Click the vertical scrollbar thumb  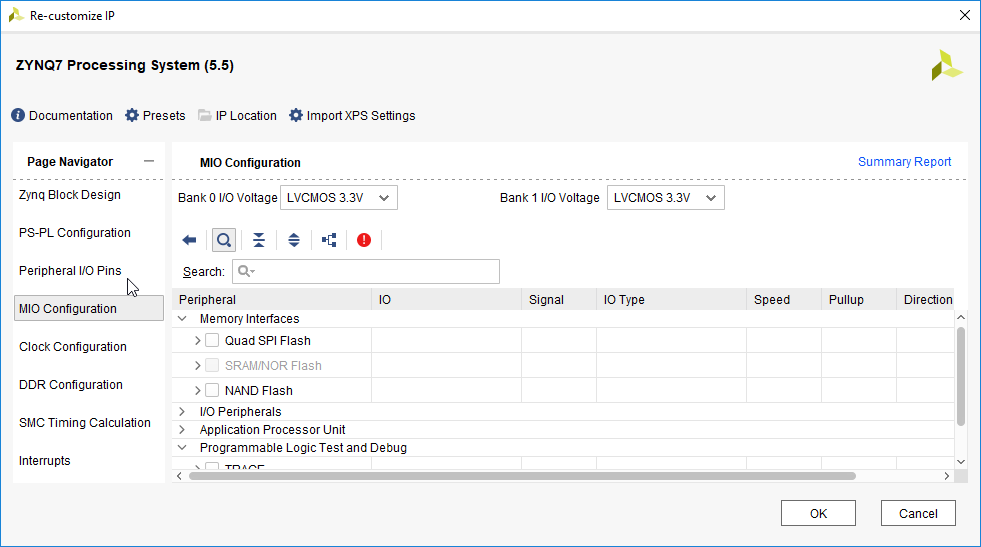[x=961, y=376]
